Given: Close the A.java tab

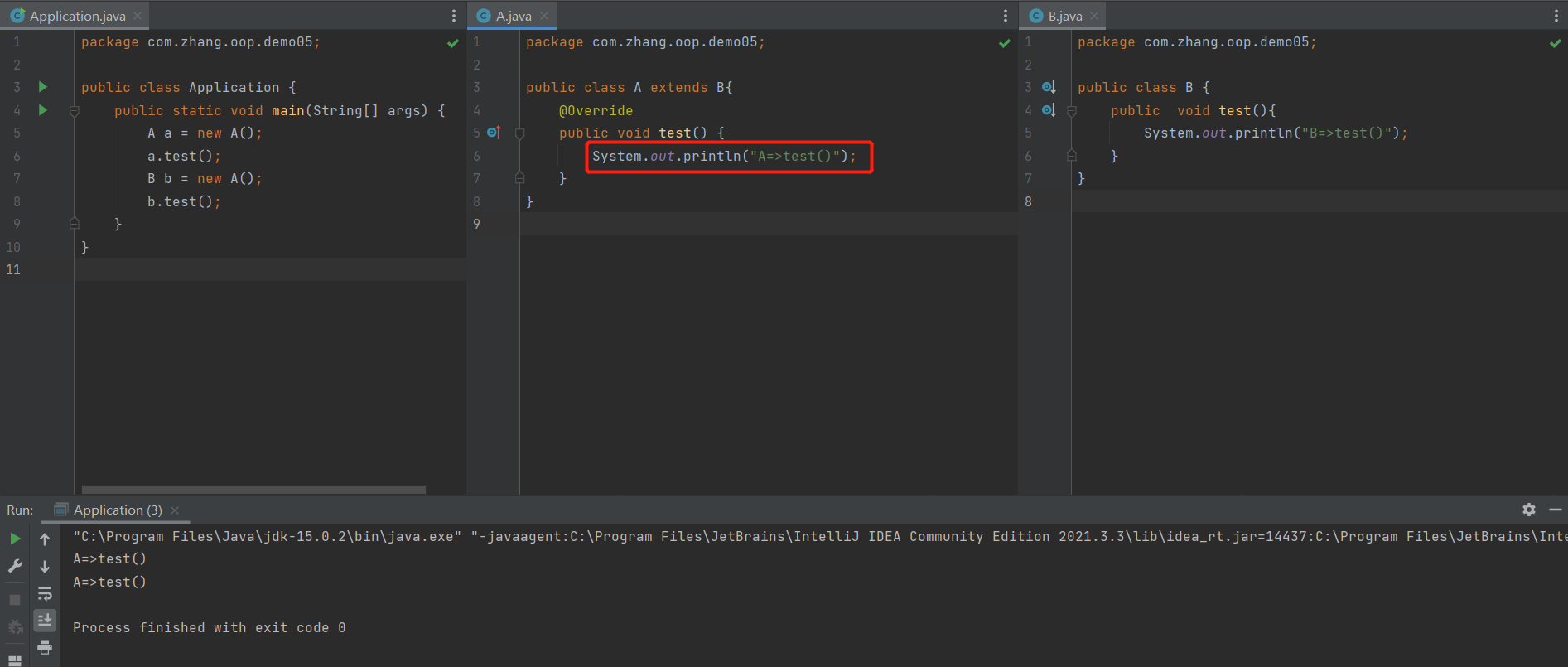Looking at the screenshot, I should tap(544, 16).
